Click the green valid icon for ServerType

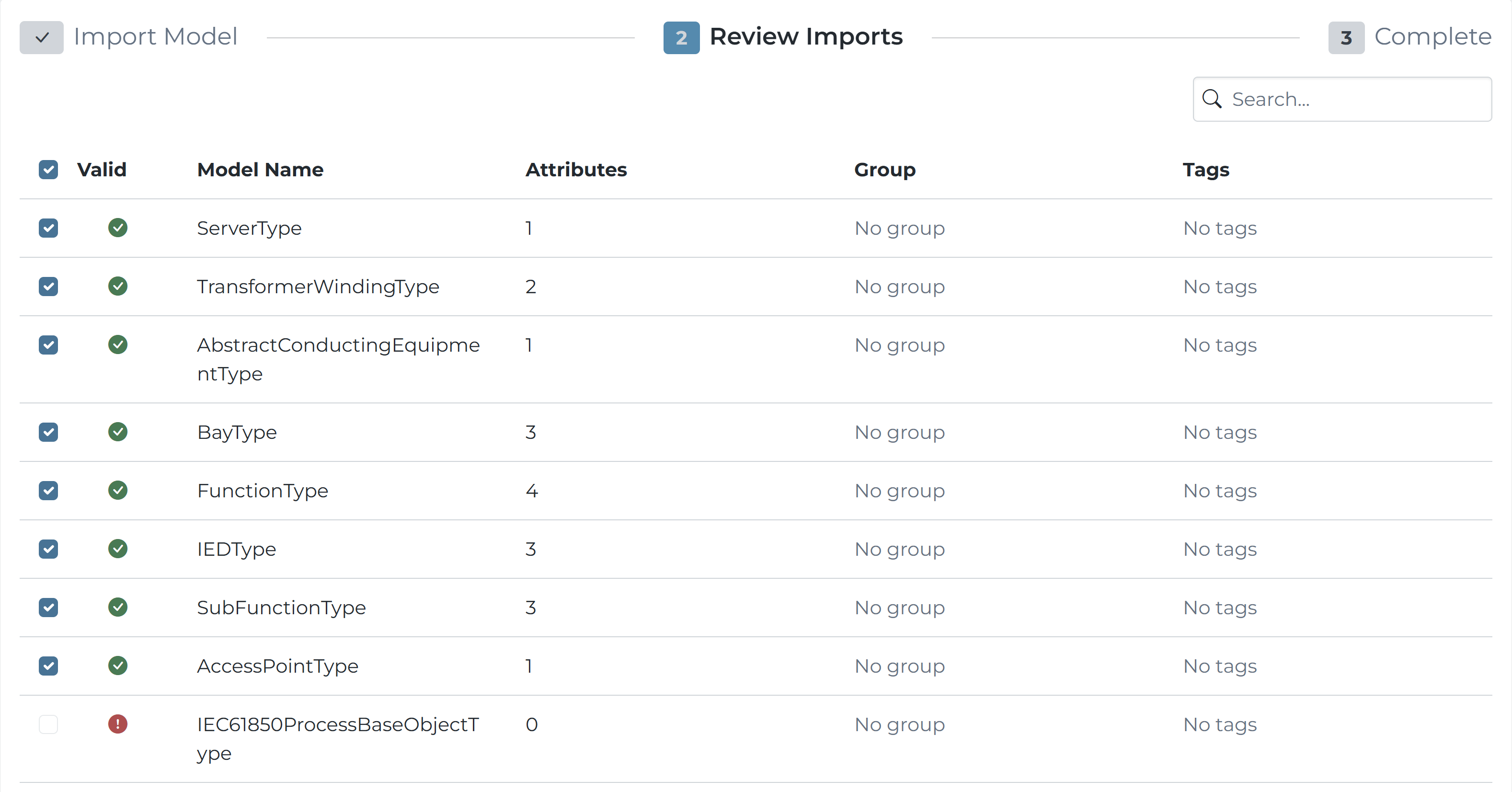(x=118, y=228)
